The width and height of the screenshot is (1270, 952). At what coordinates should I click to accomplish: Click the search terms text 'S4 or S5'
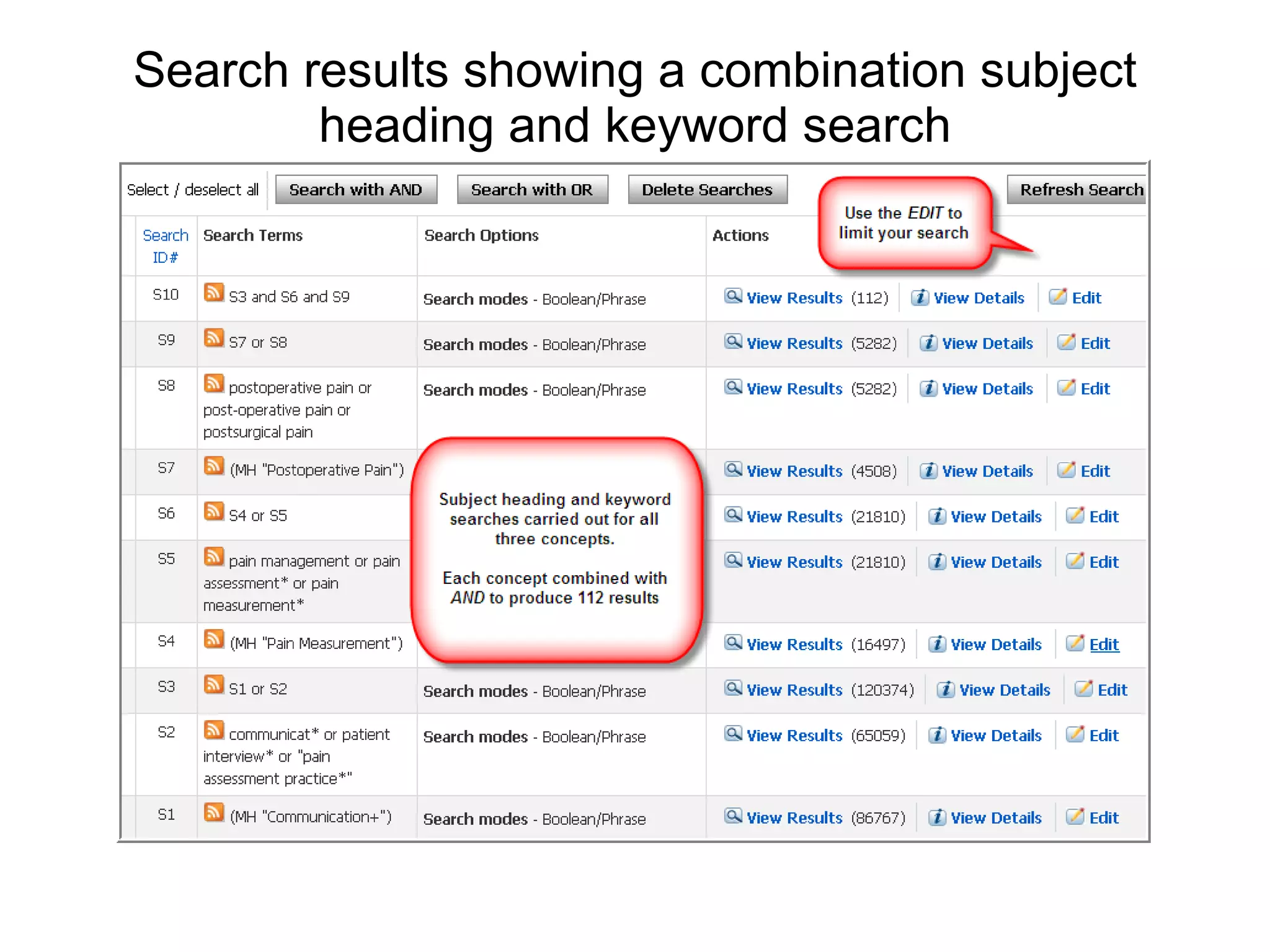(258, 516)
